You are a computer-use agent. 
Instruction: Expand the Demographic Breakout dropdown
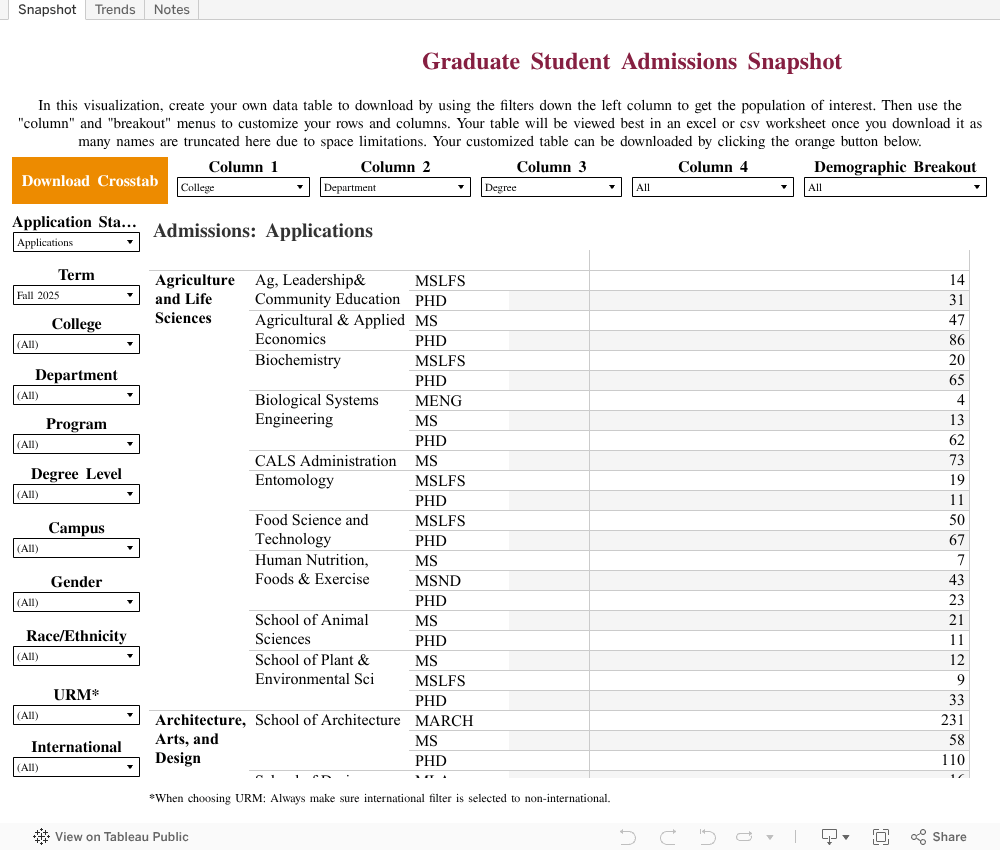tap(894, 186)
